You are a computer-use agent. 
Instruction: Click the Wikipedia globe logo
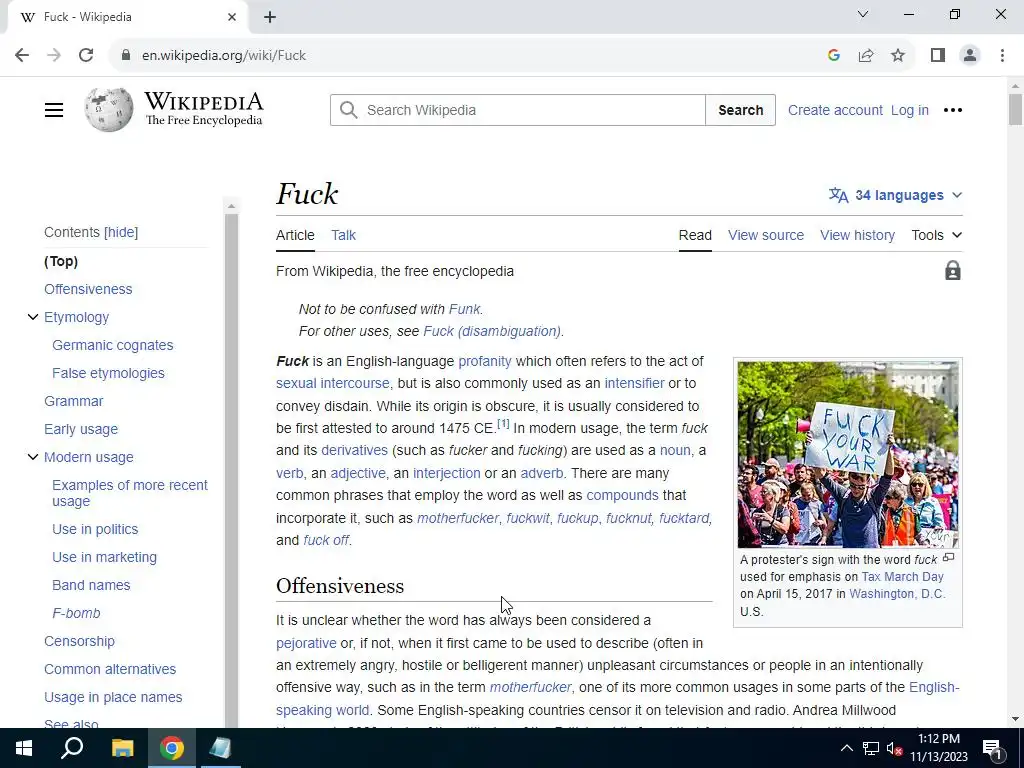[108, 110]
